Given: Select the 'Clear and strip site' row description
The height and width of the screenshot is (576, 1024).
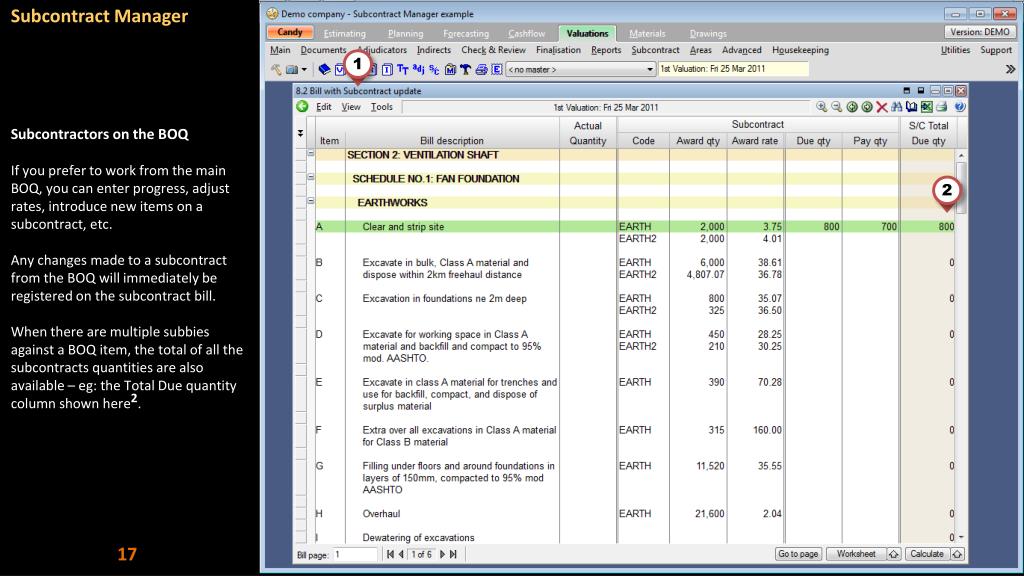Looking at the screenshot, I should tap(403, 227).
